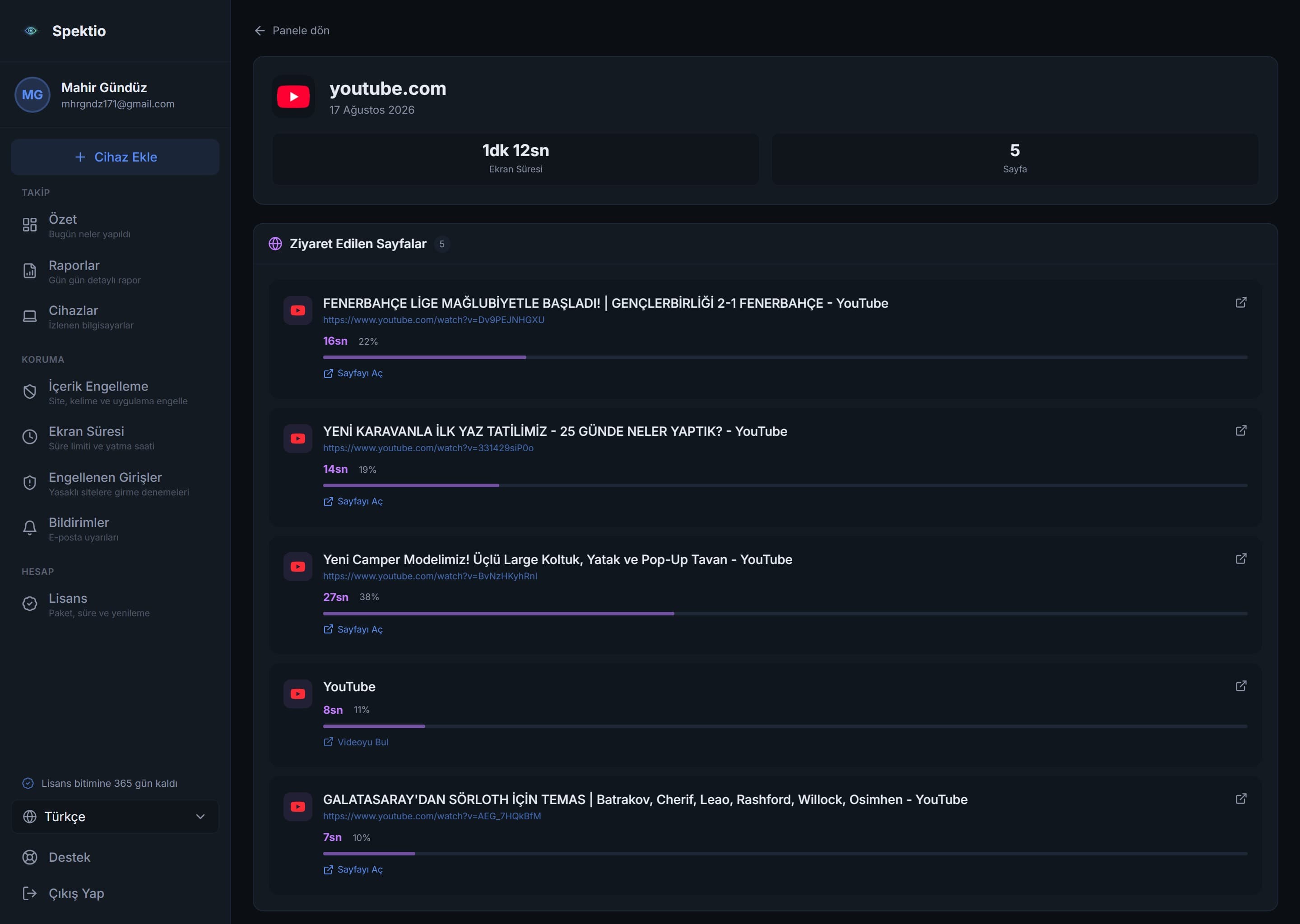
Task: Click Çıkış Yap to log out
Action: point(115,893)
